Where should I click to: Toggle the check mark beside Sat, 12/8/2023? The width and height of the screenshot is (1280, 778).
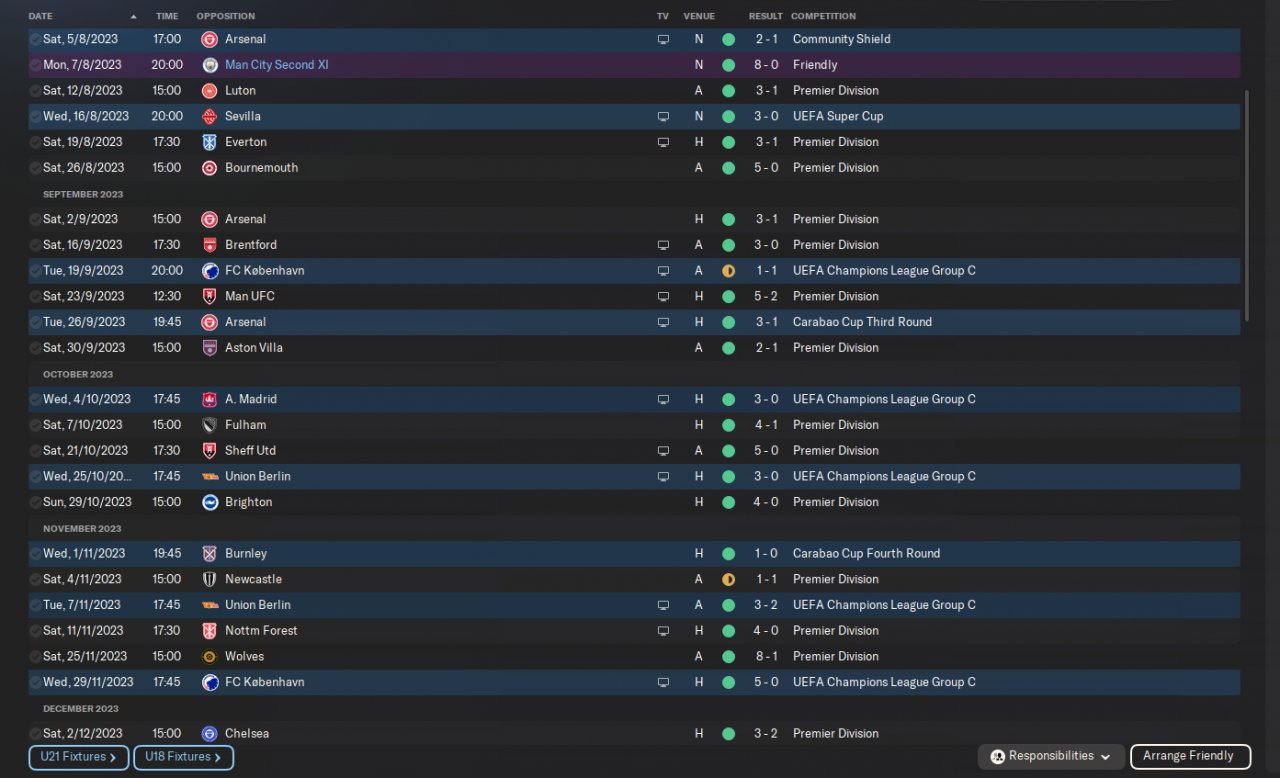pos(35,91)
